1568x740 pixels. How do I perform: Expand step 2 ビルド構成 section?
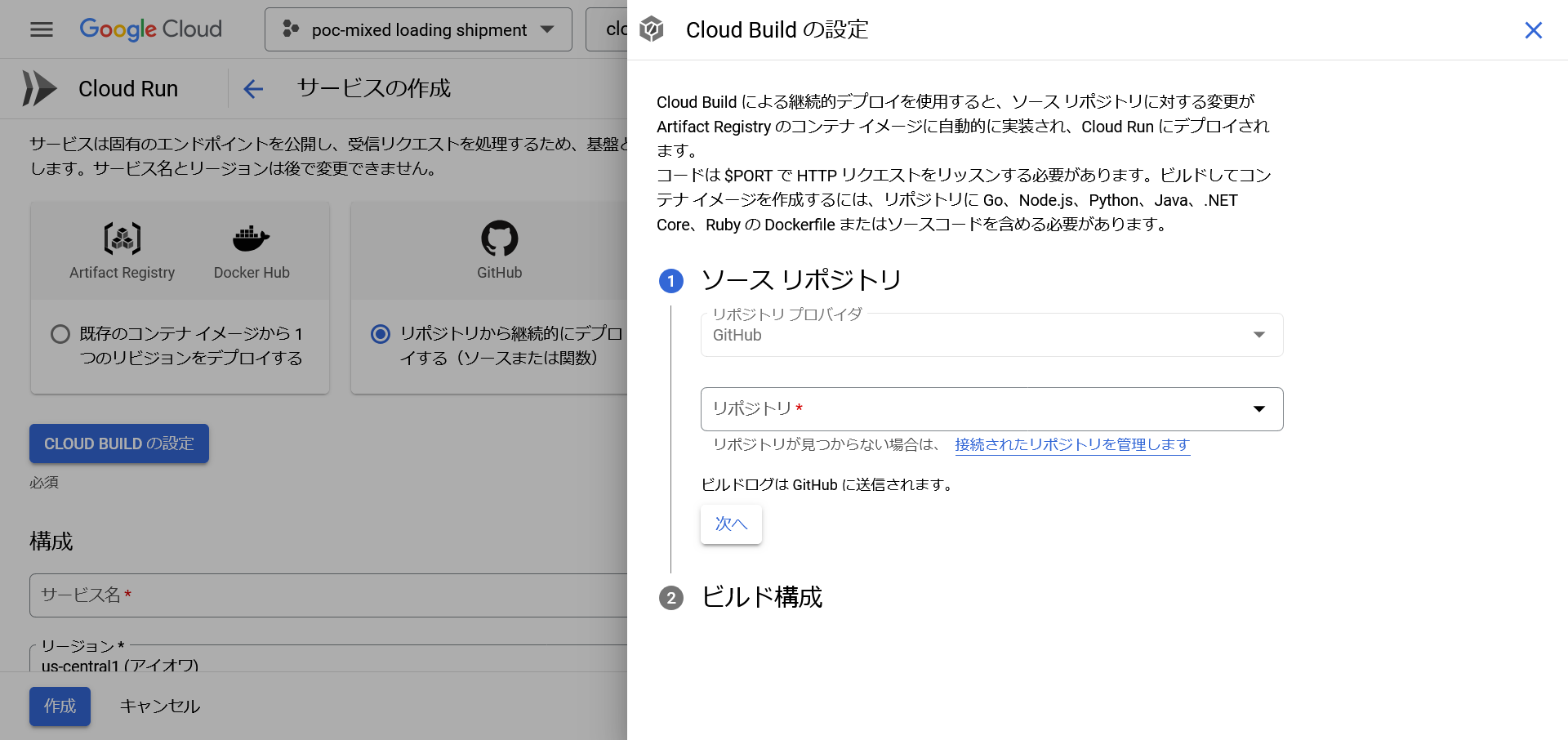coord(761,597)
